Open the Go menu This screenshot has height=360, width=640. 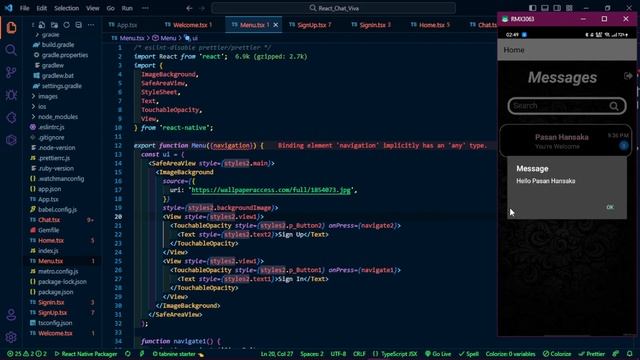111,8
